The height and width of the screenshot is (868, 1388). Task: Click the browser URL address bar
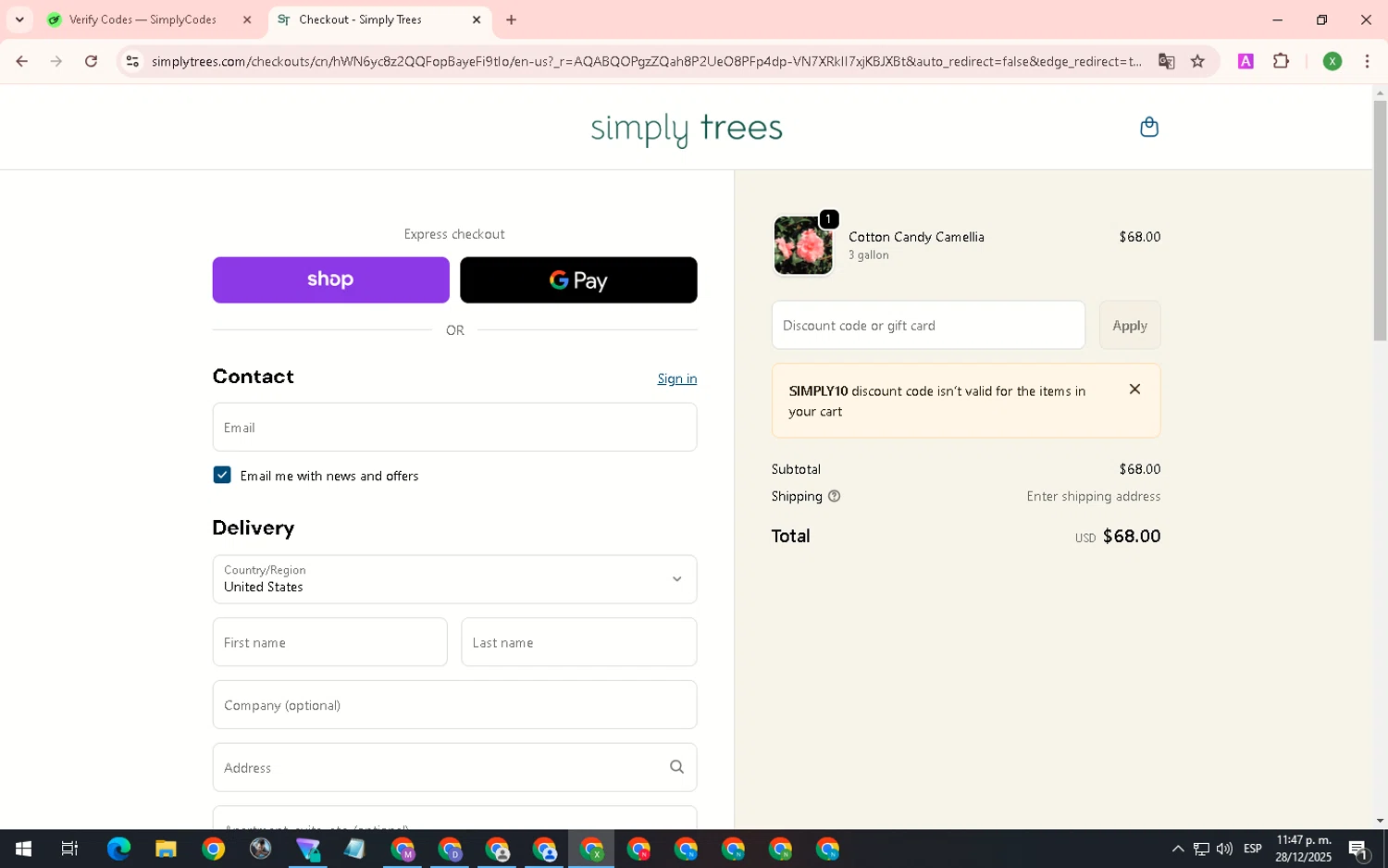pyautogui.click(x=646, y=61)
